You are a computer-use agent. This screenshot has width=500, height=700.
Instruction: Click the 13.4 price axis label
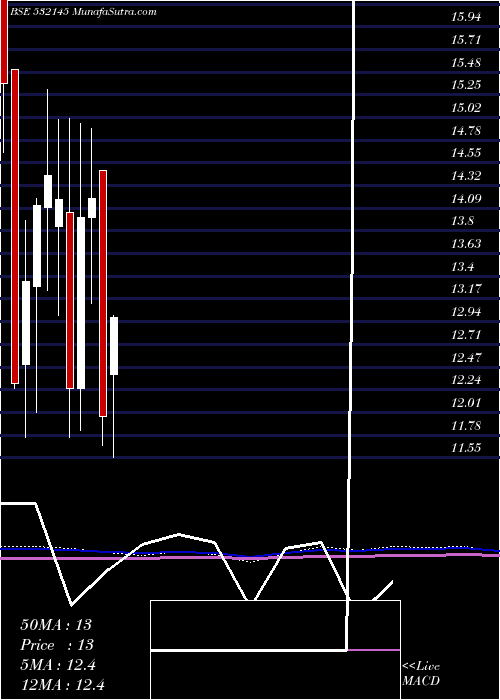pyautogui.click(x=462, y=267)
